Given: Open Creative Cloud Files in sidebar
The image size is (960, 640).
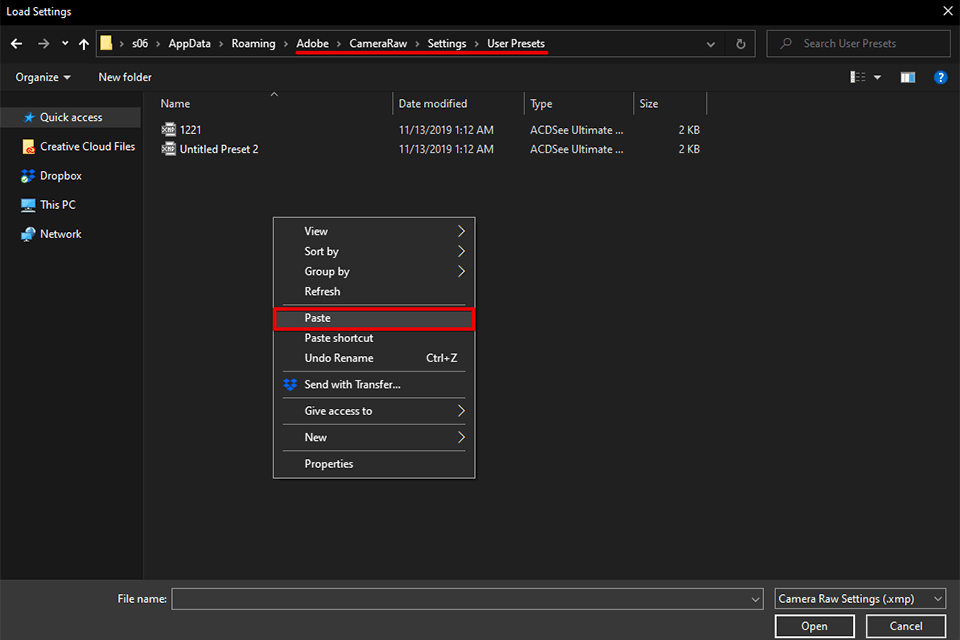Looking at the screenshot, I should (78, 146).
